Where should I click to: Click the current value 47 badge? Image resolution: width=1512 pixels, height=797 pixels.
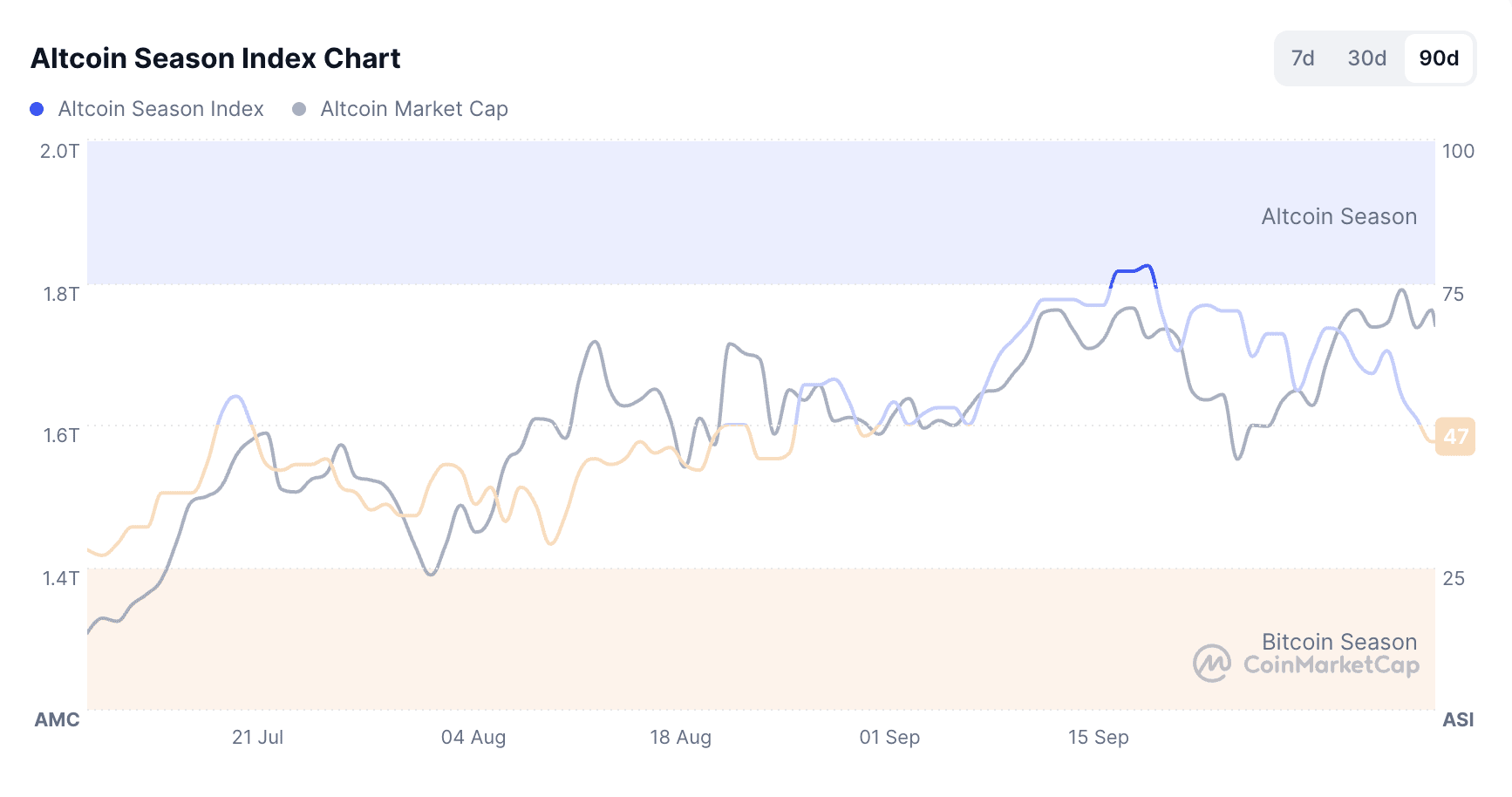[x=1455, y=436]
